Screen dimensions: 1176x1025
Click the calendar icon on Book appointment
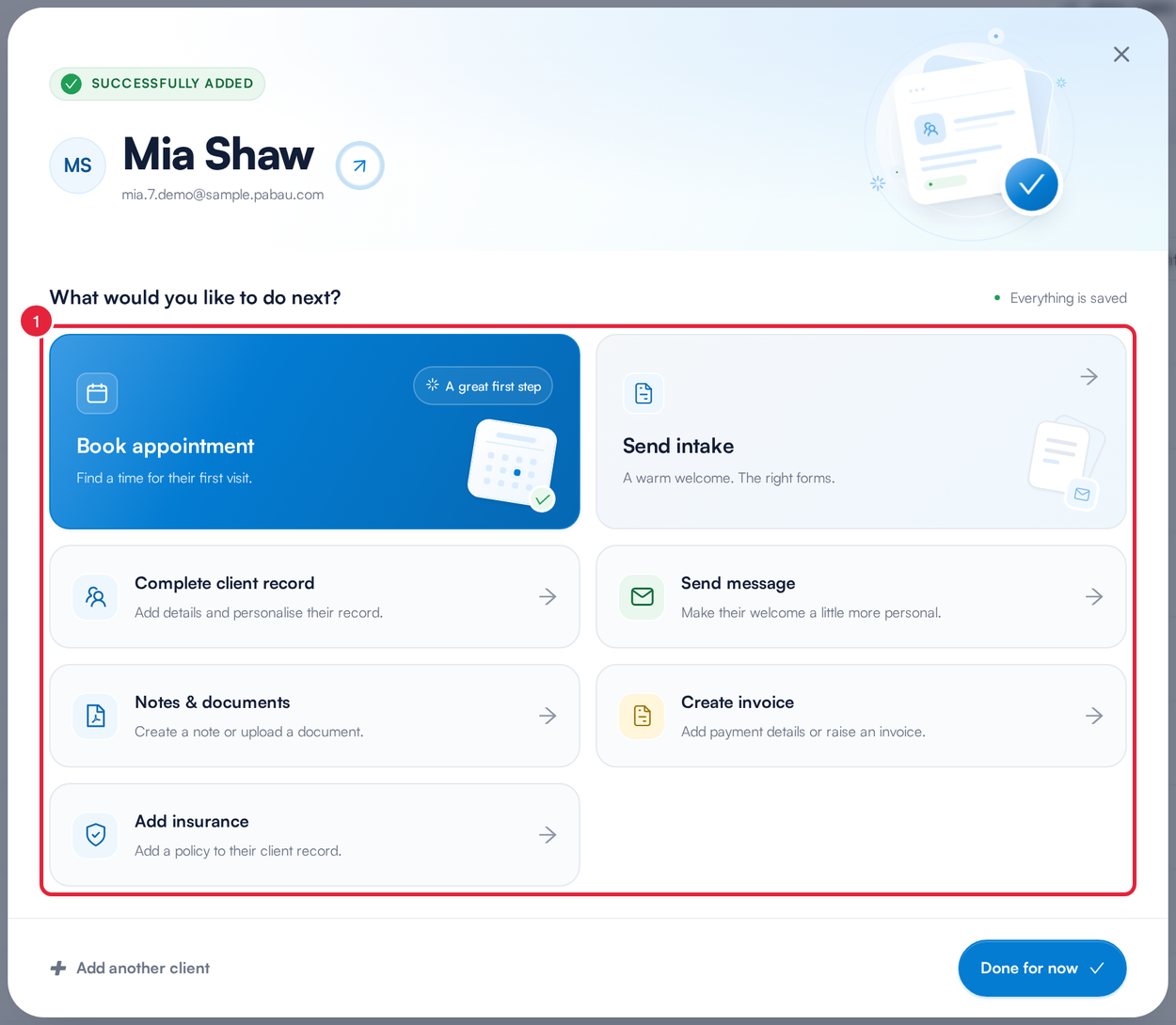tap(97, 393)
